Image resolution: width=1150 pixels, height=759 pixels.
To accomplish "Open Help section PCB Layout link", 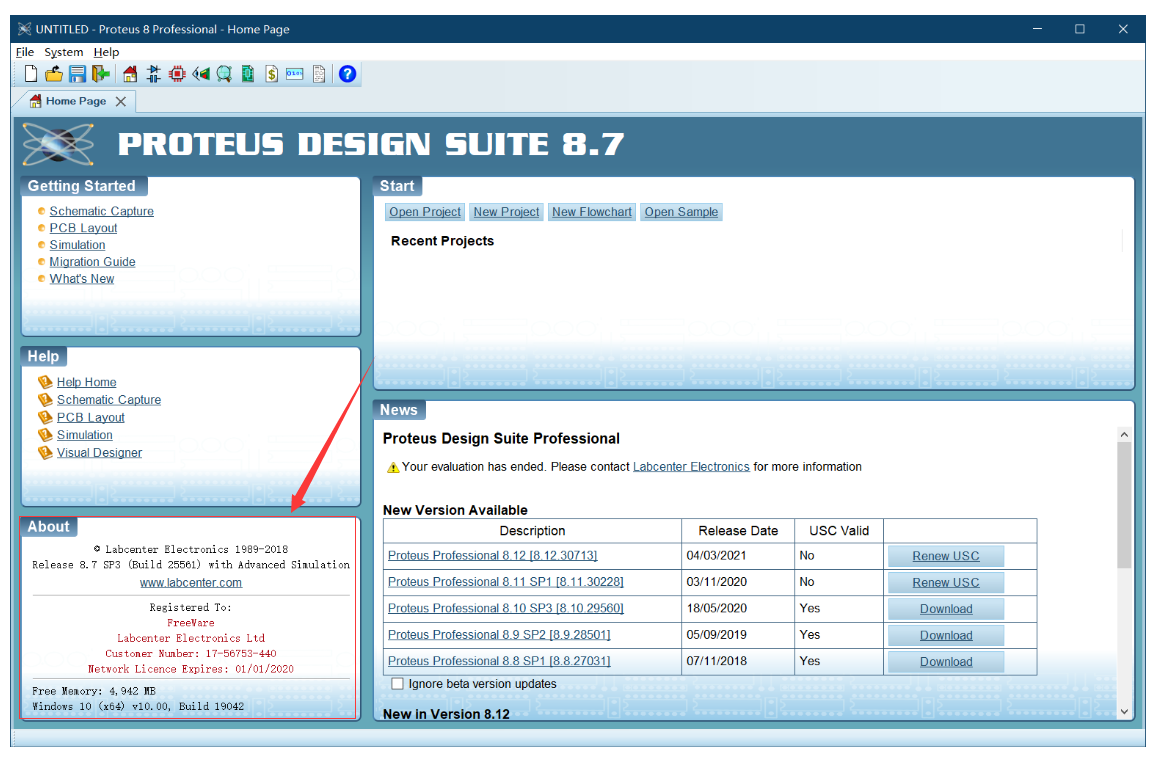I will (x=90, y=417).
